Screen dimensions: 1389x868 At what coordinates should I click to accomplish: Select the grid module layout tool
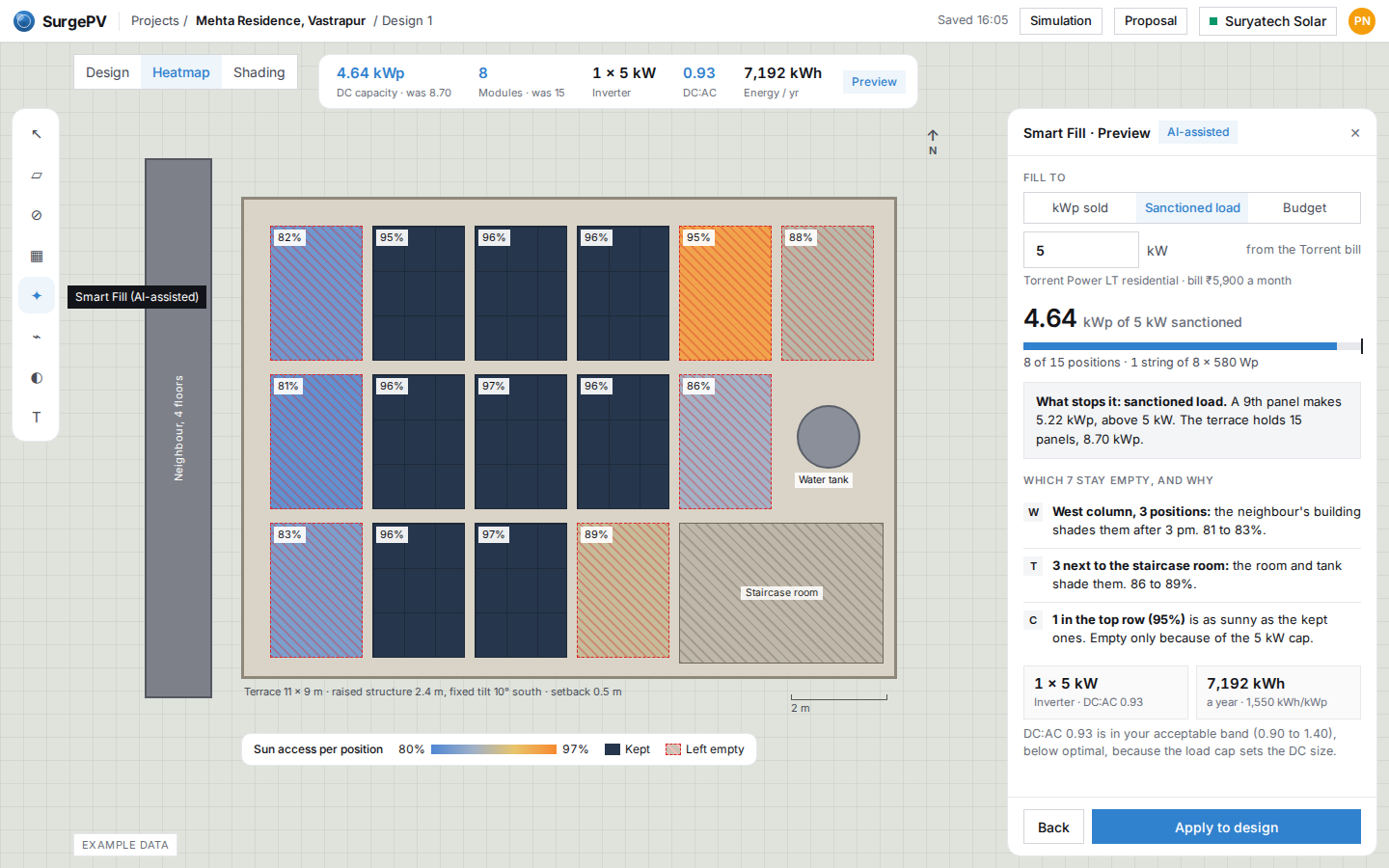(37, 256)
